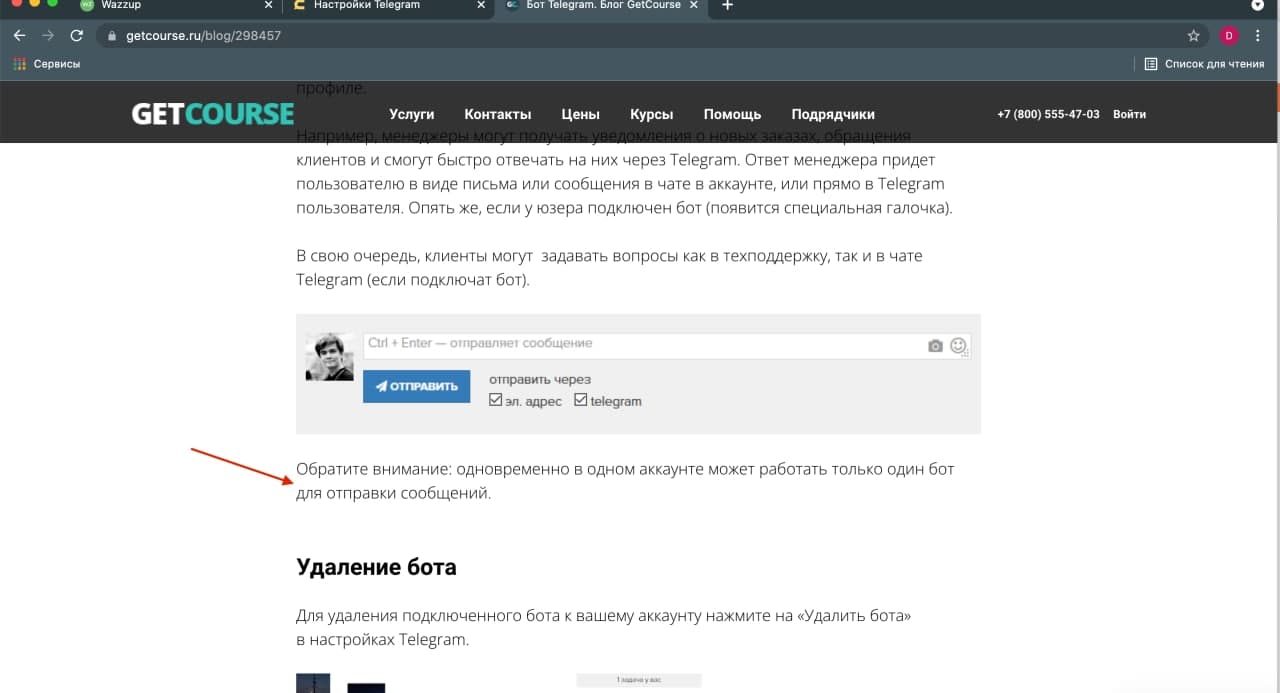Open Chrome three-dot menu
1280x693 pixels.
pos(1259,35)
